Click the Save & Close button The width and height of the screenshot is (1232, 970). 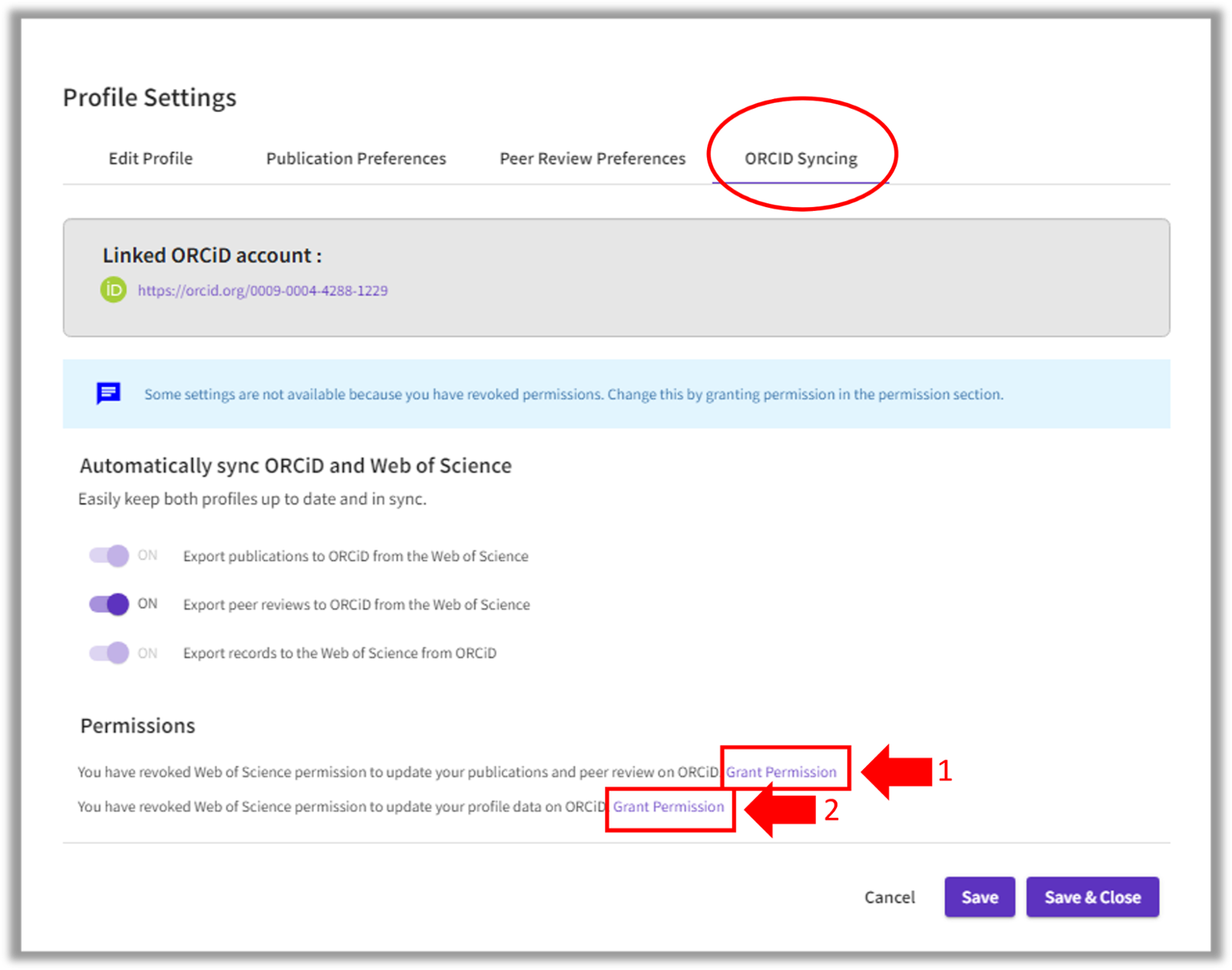click(x=1092, y=897)
